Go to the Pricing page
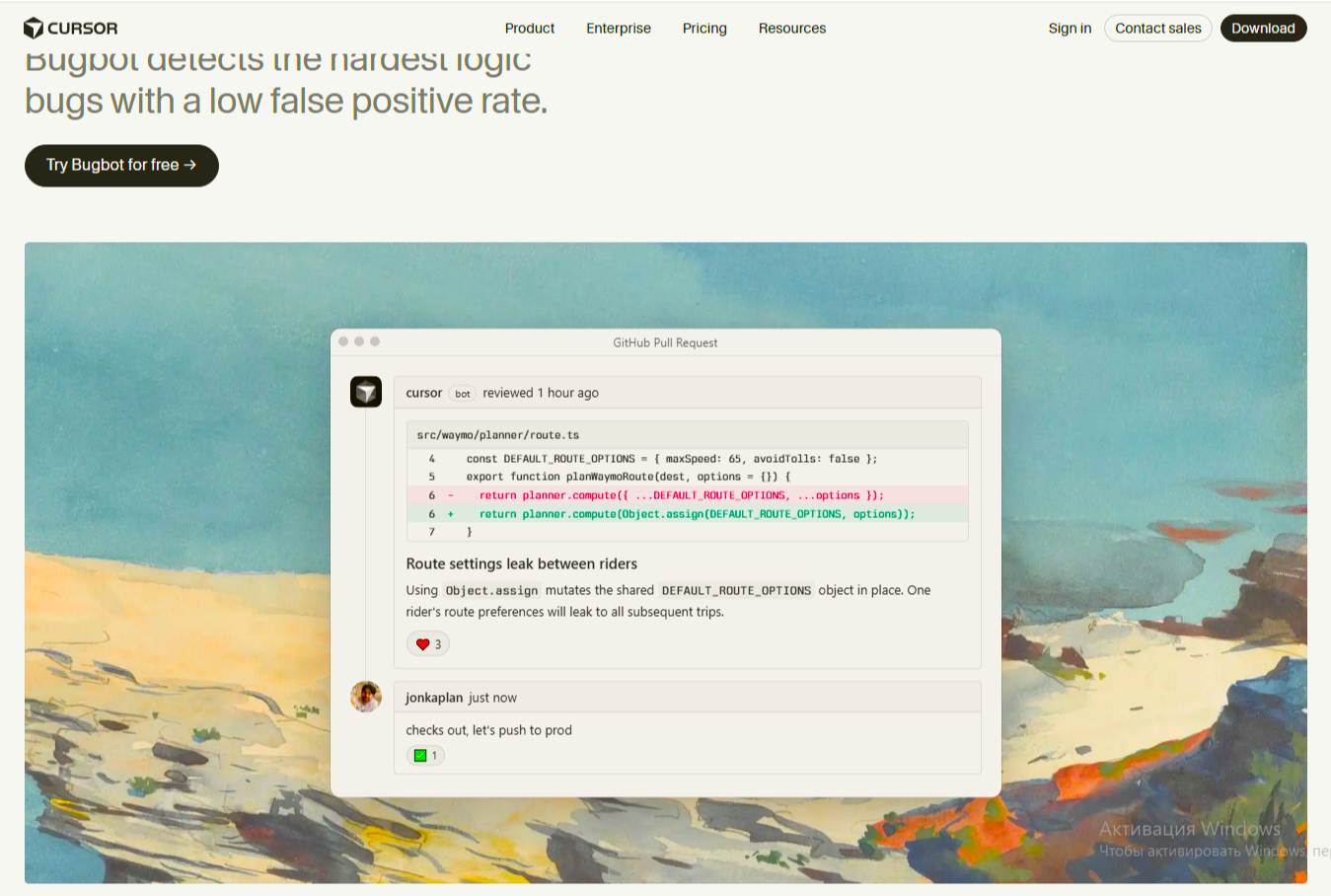 tap(704, 29)
